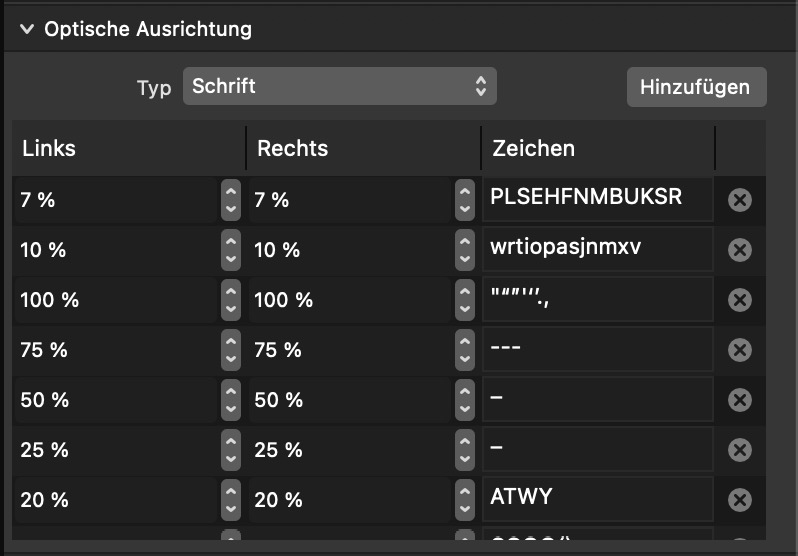Click the Links value field showing 75 %
The width and height of the screenshot is (798, 556).
click(x=115, y=350)
